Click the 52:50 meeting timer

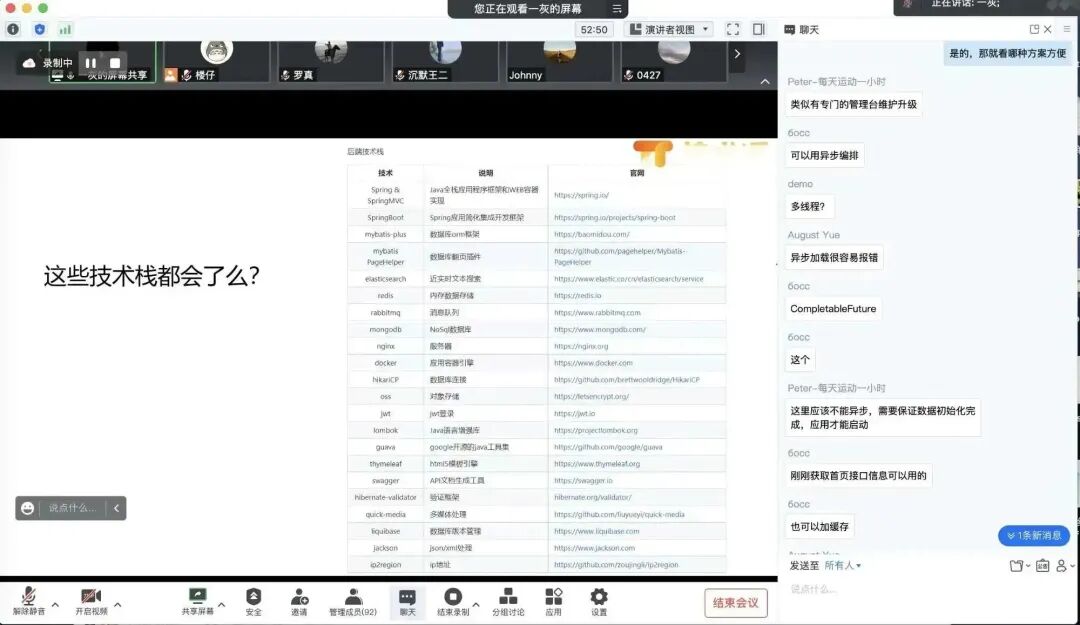click(x=594, y=30)
